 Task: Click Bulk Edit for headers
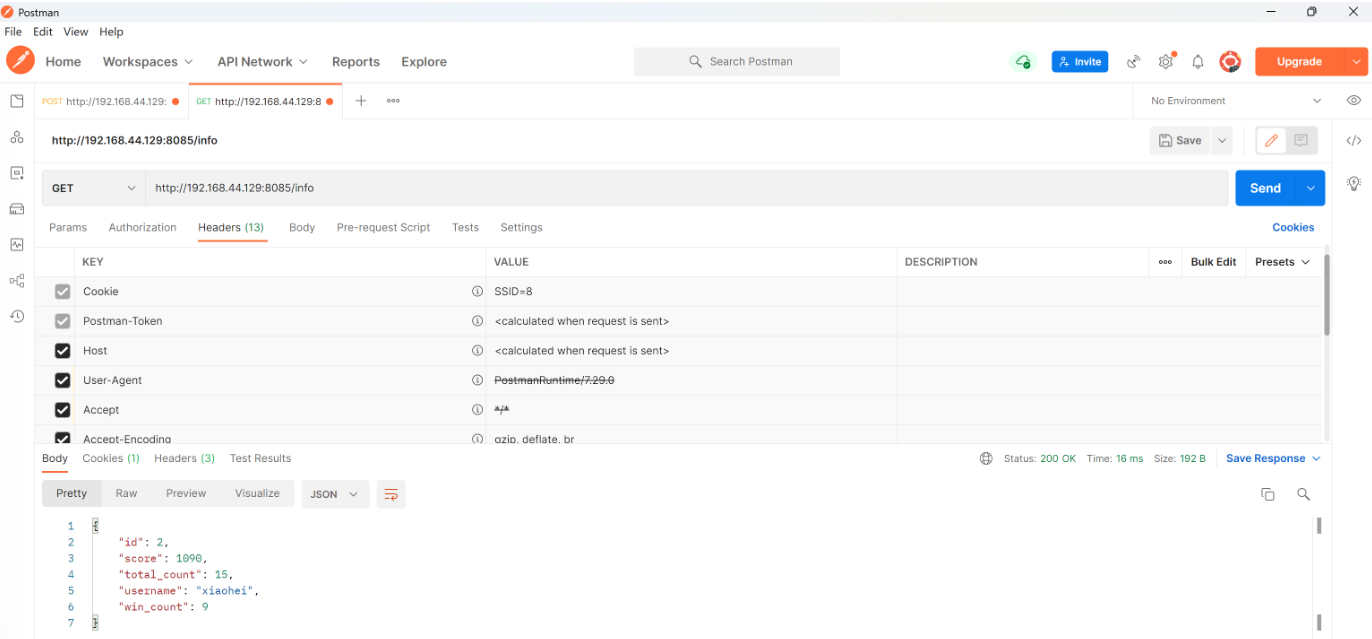[x=1214, y=262]
